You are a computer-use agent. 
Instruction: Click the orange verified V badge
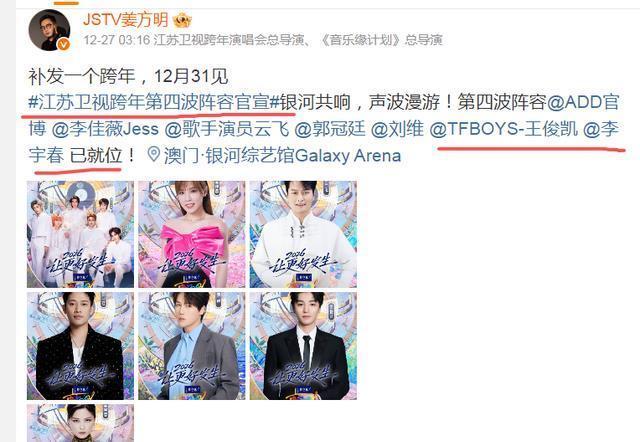[x=63, y=44]
